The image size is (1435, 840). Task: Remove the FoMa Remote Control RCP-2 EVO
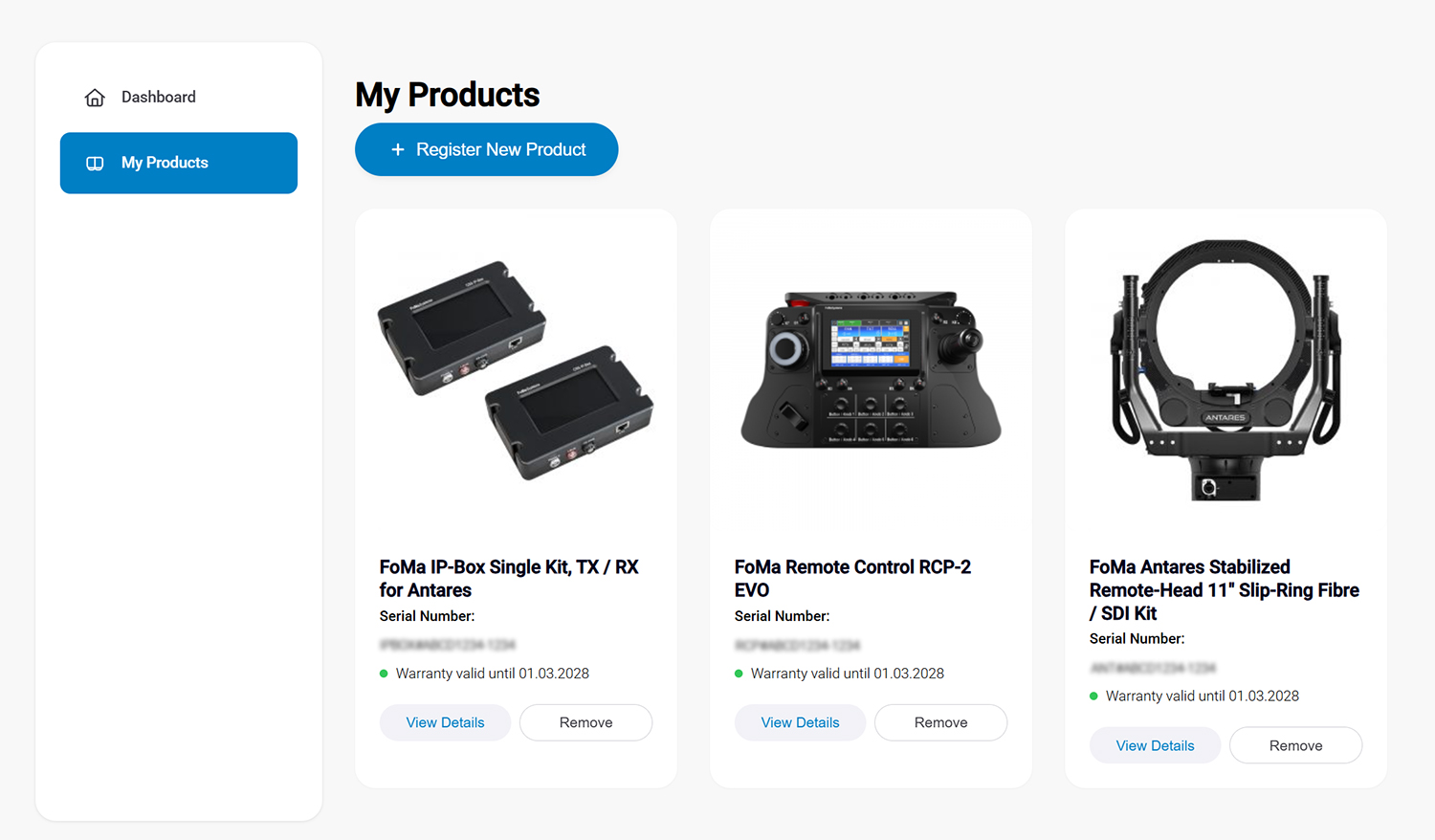pyautogui.click(x=940, y=722)
